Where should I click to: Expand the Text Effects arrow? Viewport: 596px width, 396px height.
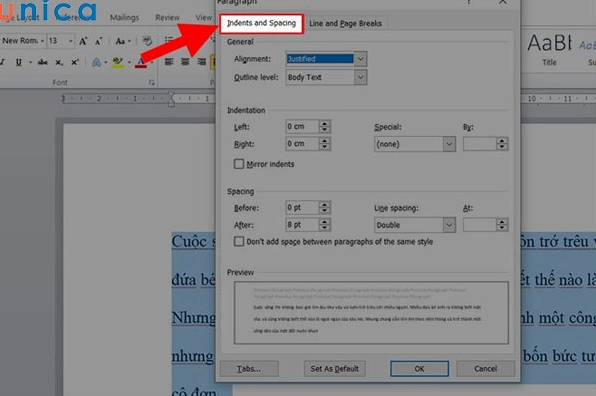(105, 62)
